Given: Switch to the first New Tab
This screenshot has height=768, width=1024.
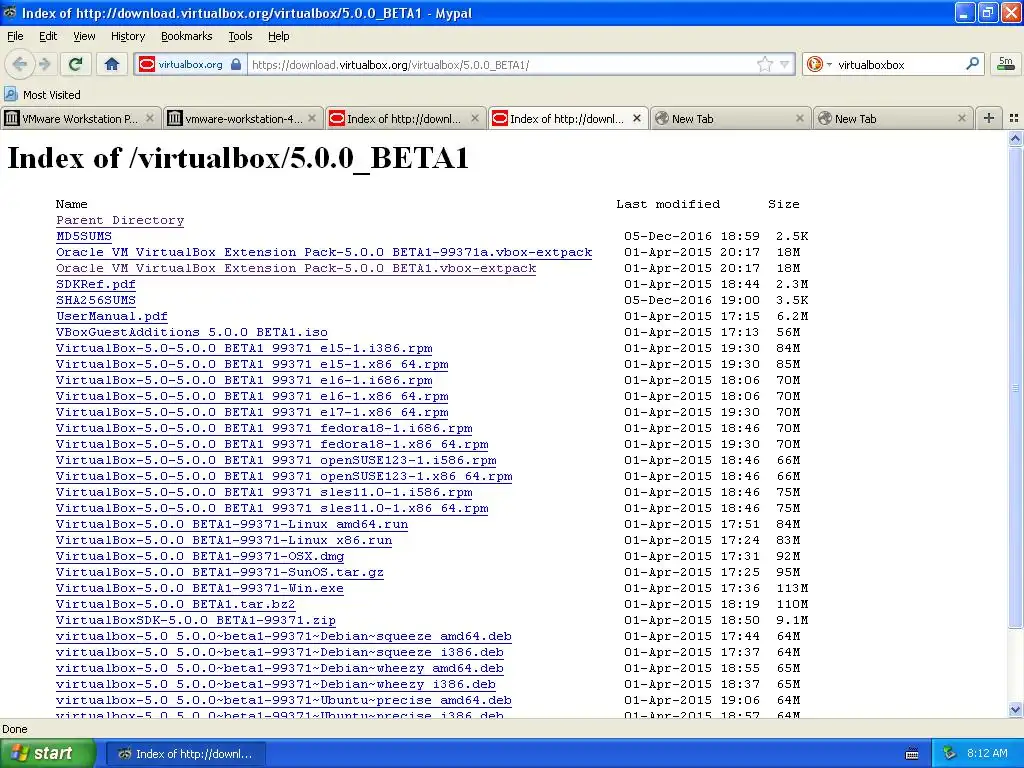Looking at the screenshot, I should tap(729, 118).
